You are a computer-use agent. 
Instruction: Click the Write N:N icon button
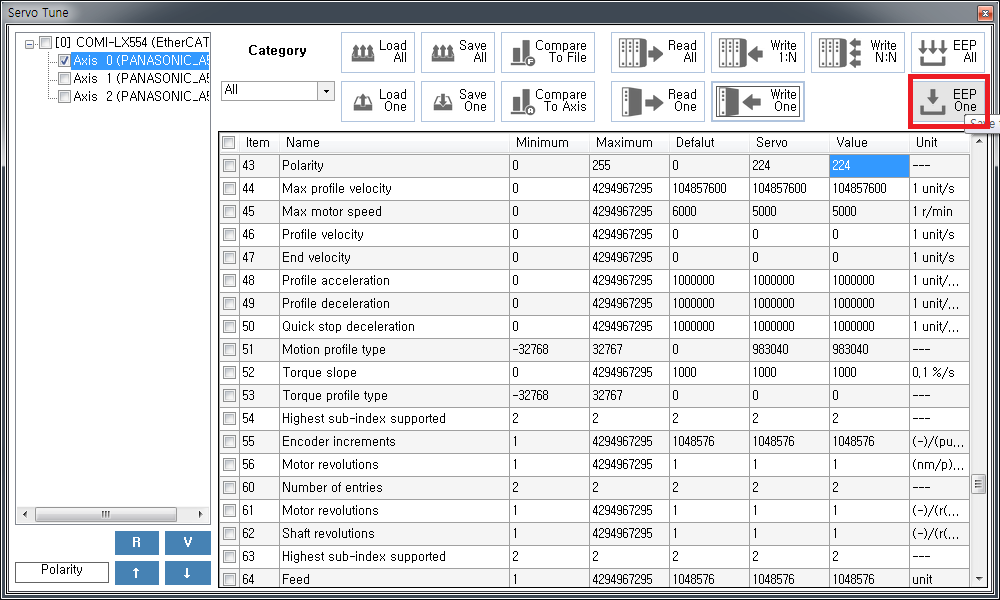click(x=857, y=52)
